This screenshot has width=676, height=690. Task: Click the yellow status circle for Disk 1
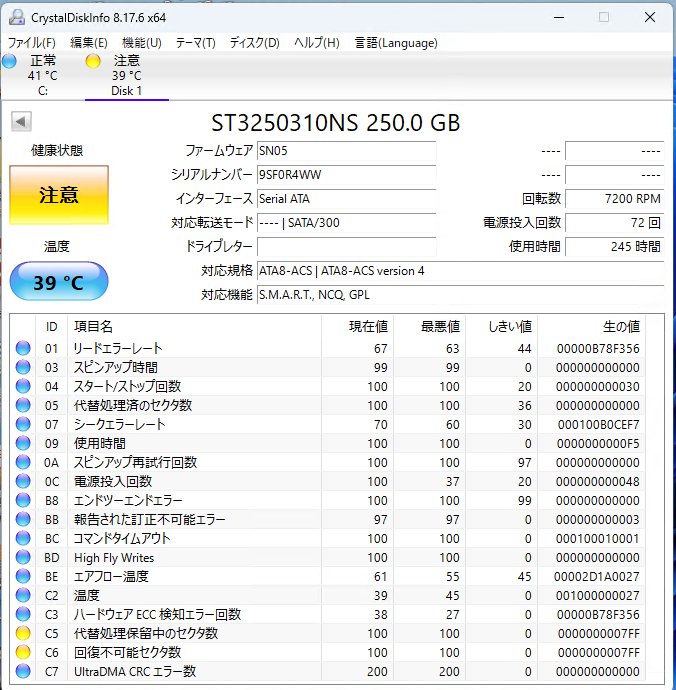[x=93, y=61]
